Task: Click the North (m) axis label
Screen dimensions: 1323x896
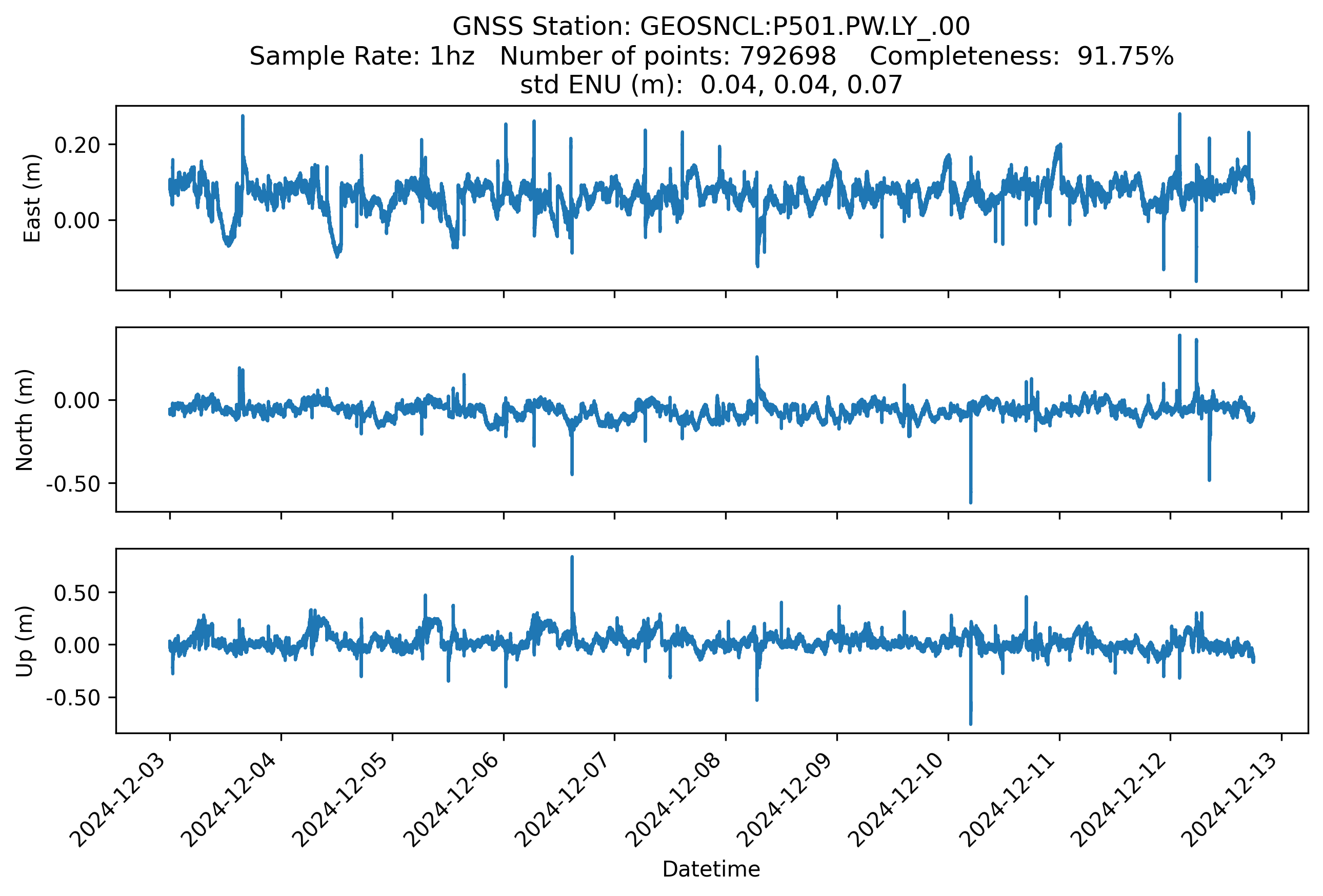Action: click(25, 420)
